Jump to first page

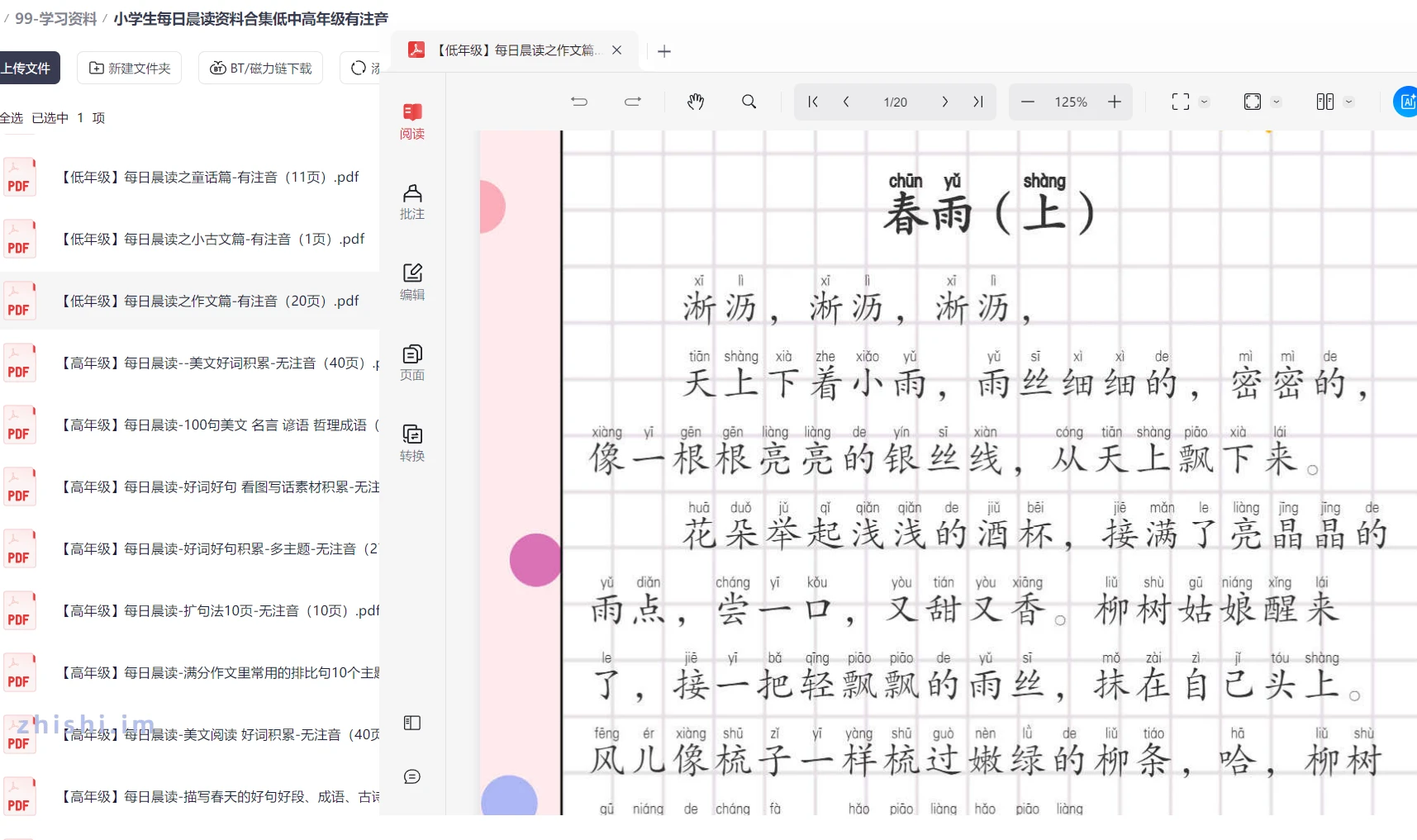coord(813,102)
